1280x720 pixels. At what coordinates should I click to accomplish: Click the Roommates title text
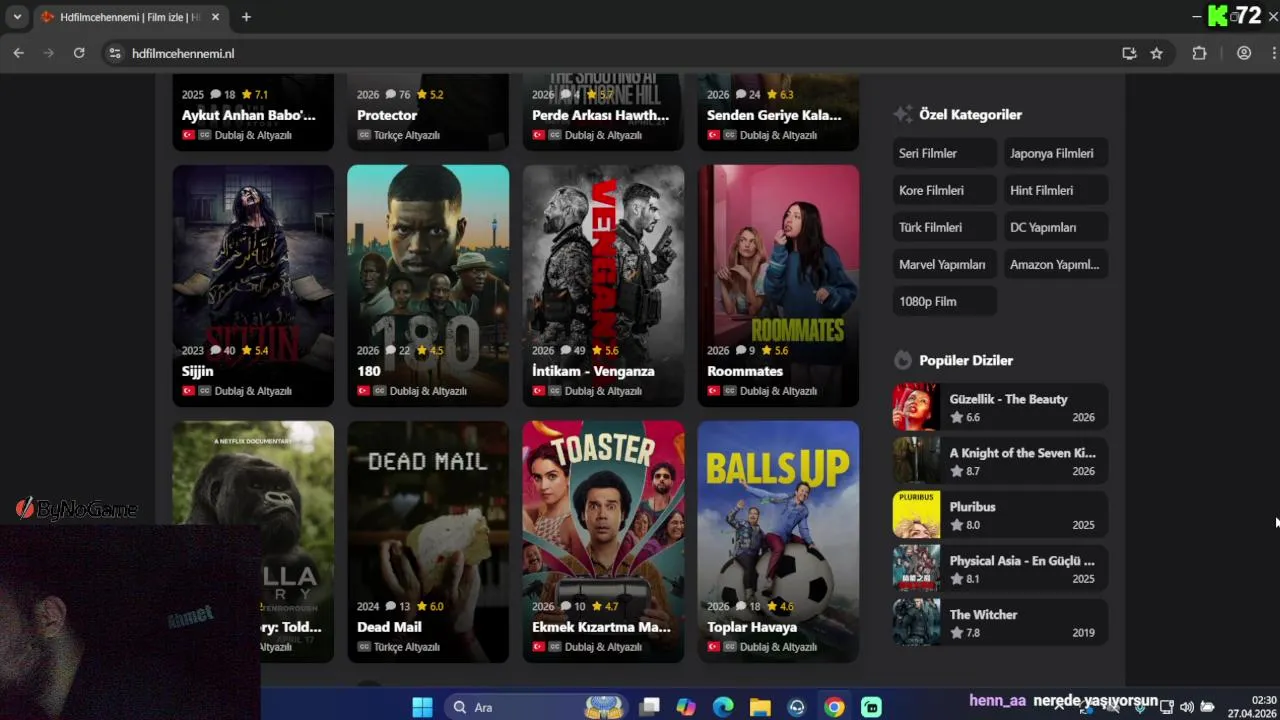coord(745,371)
